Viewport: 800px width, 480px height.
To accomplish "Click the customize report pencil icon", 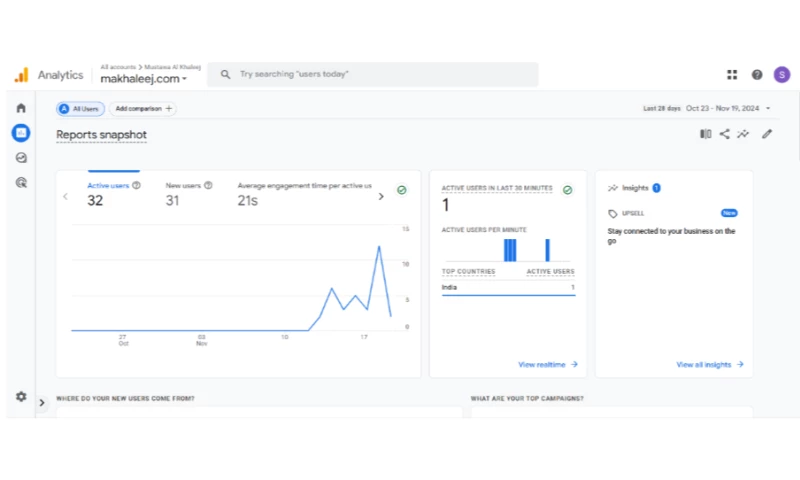I will 767,134.
